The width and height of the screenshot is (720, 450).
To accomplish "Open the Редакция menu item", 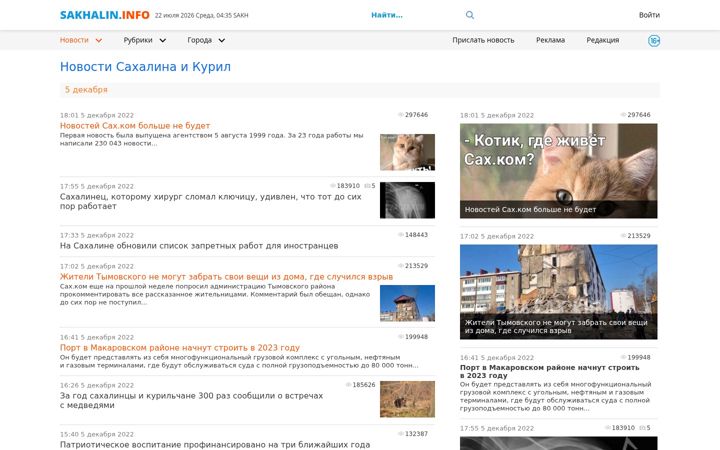I will [x=602, y=40].
